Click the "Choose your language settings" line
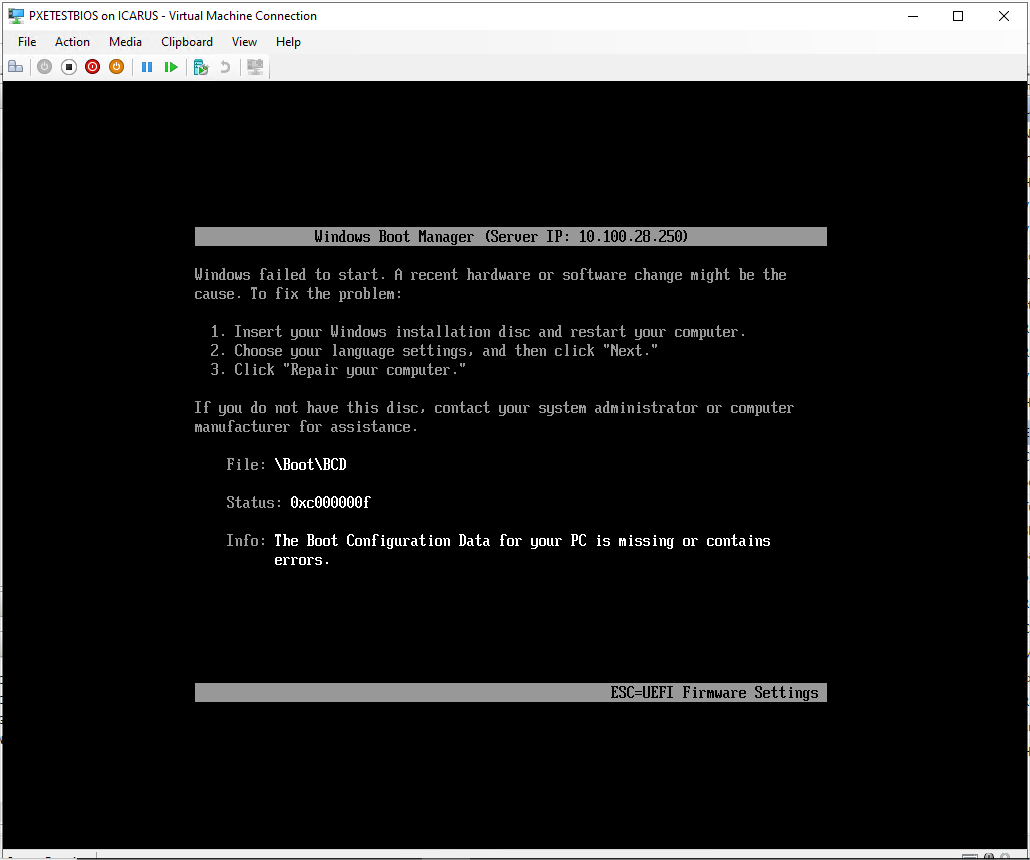The height and width of the screenshot is (860, 1030). click(434, 351)
